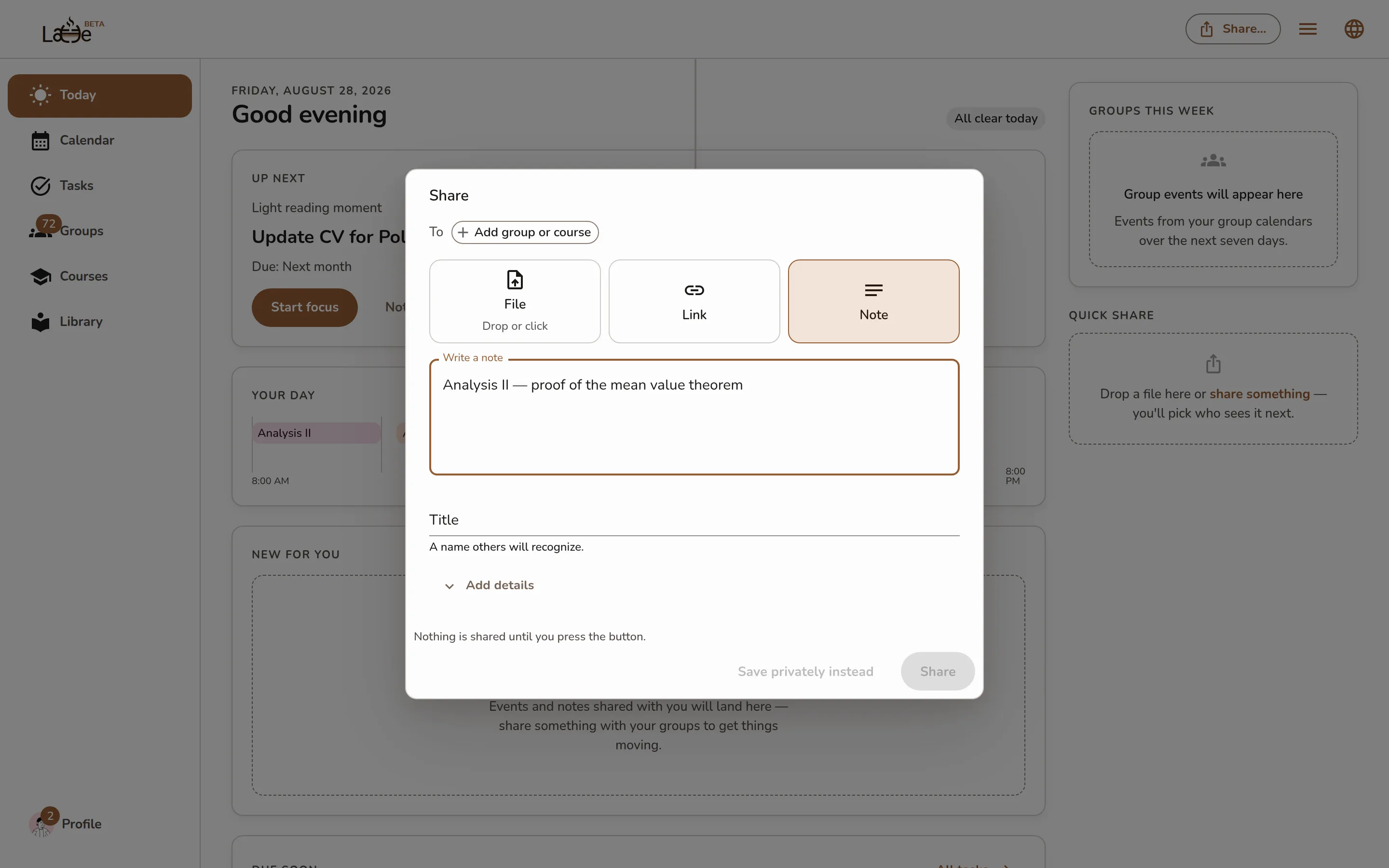Click the Good evening heading
The image size is (1389, 868).
point(309,115)
